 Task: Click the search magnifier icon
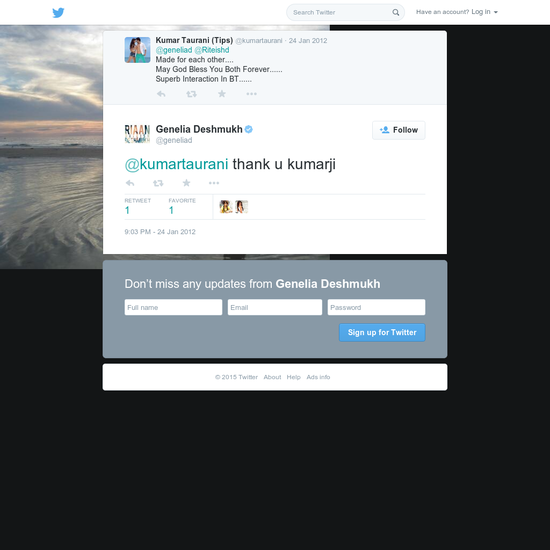(395, 12)
